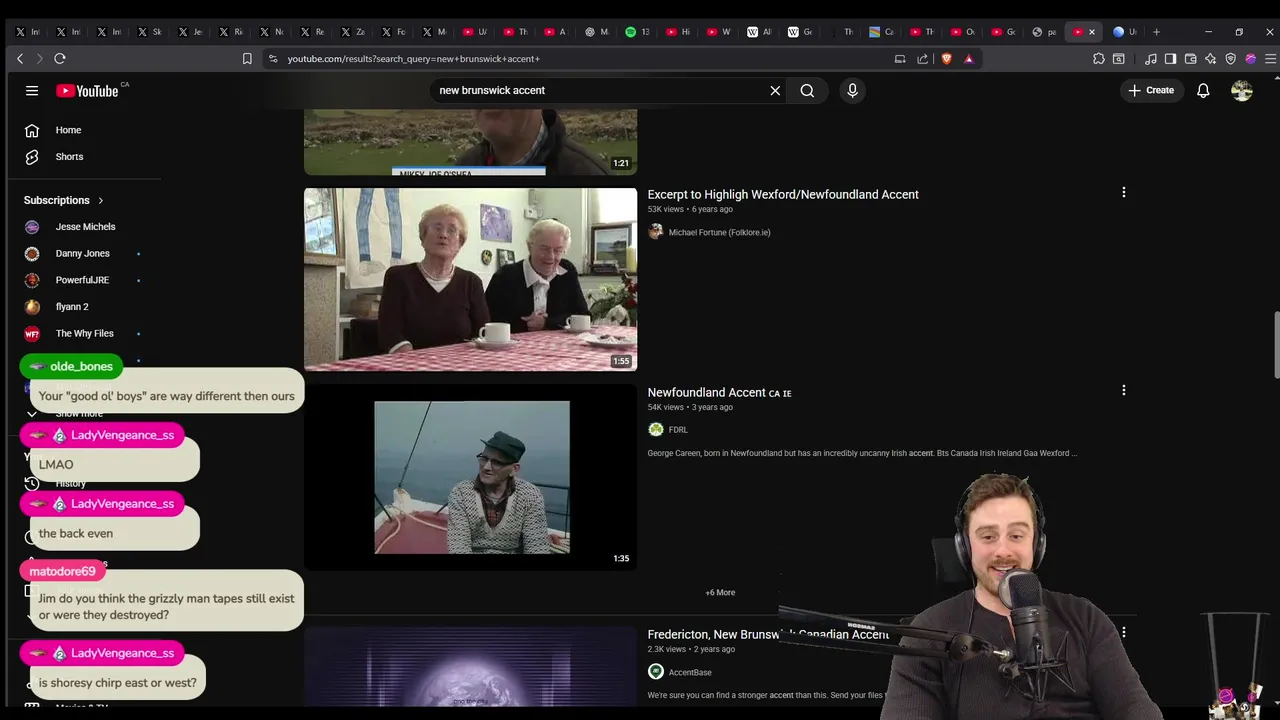Image resolution: width=1280 pixels, height=720 pixels.
Task: Click the '53K views' text under Wexford video
Action: [x=665, y=209]
